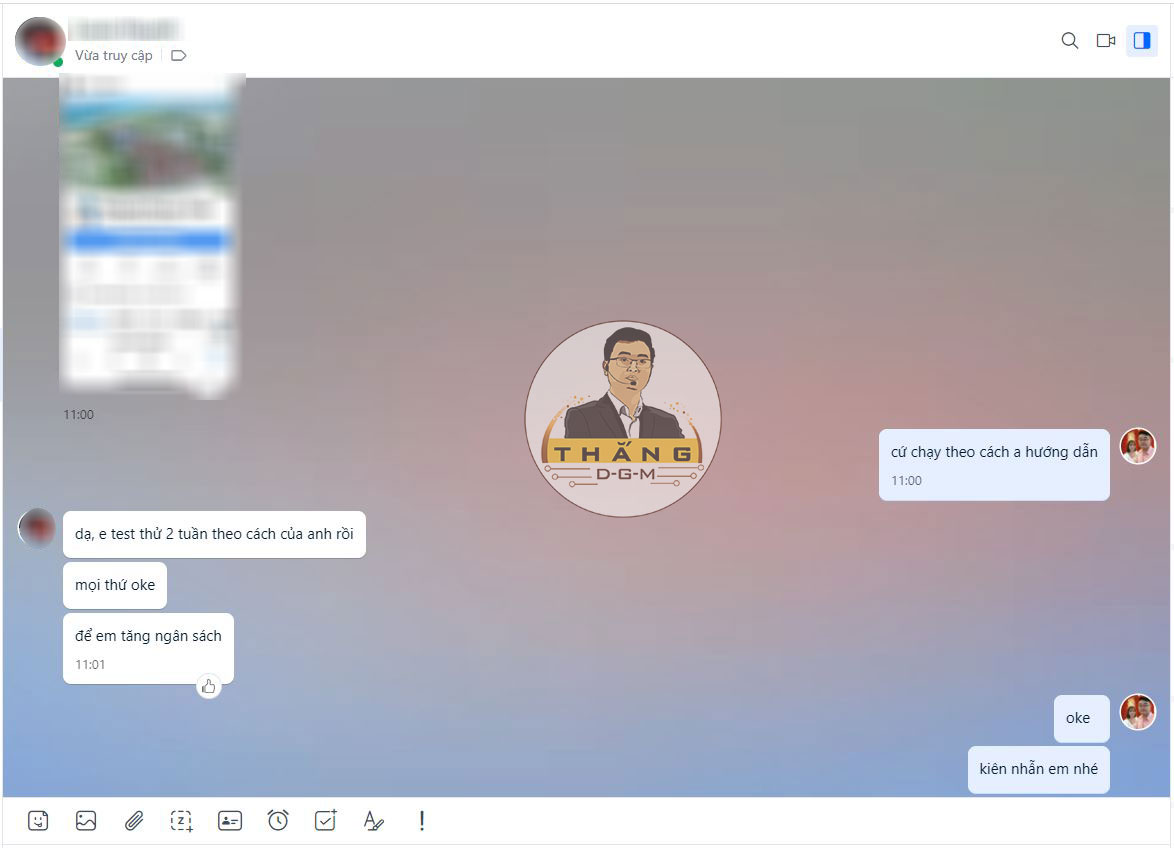The height and width of the screenshot is (848, 1174).
Task: Select message 'dạ, e test thử 2 tuần theo cách của anh rồi'
Action: 214,534
